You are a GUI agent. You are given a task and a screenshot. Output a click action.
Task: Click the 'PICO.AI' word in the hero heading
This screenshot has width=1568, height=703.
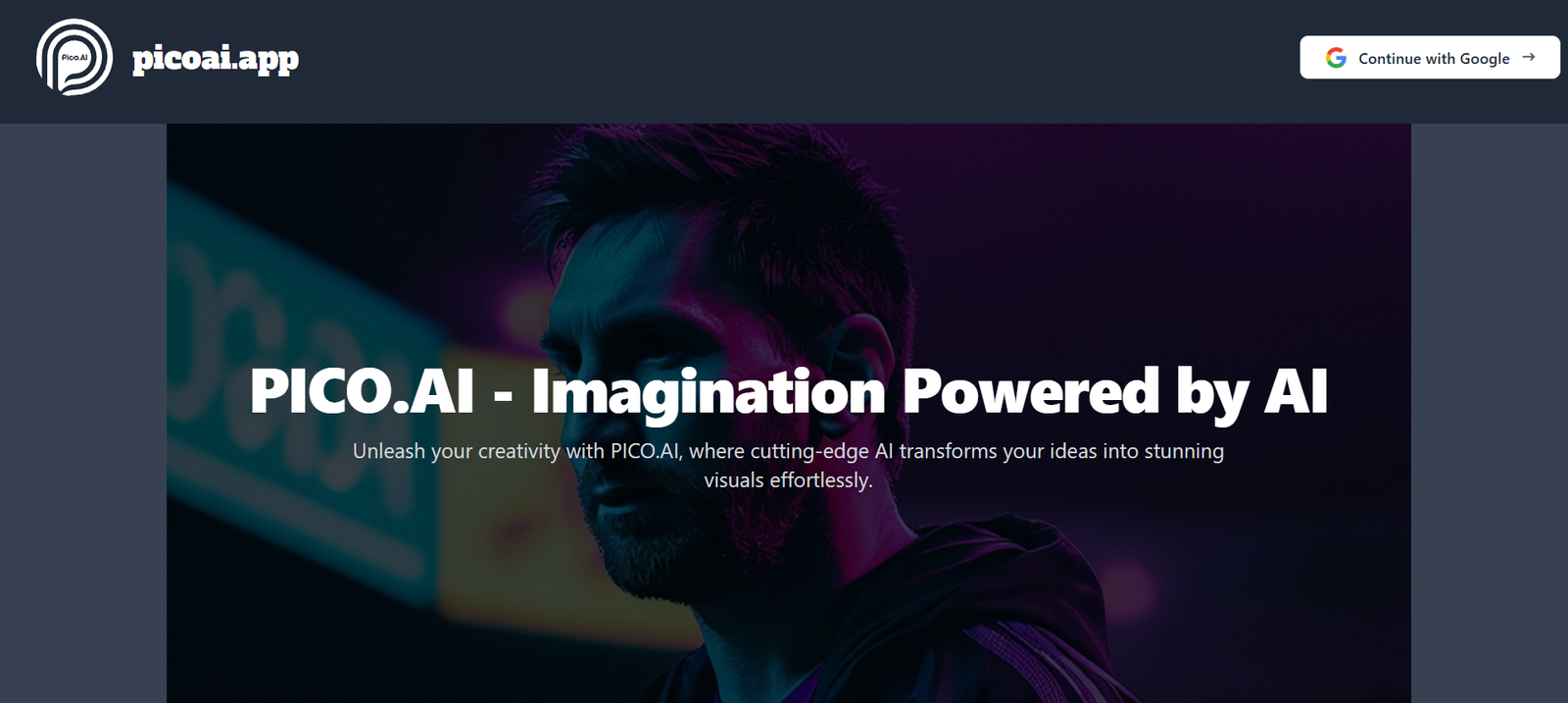362,391
